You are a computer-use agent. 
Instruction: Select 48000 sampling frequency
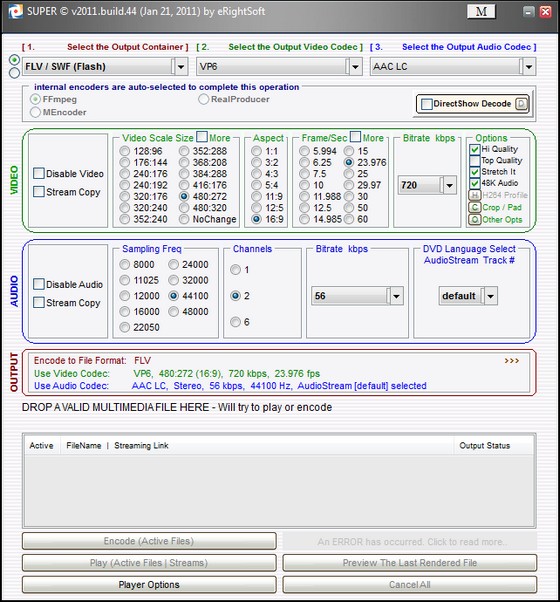[173, 311]
